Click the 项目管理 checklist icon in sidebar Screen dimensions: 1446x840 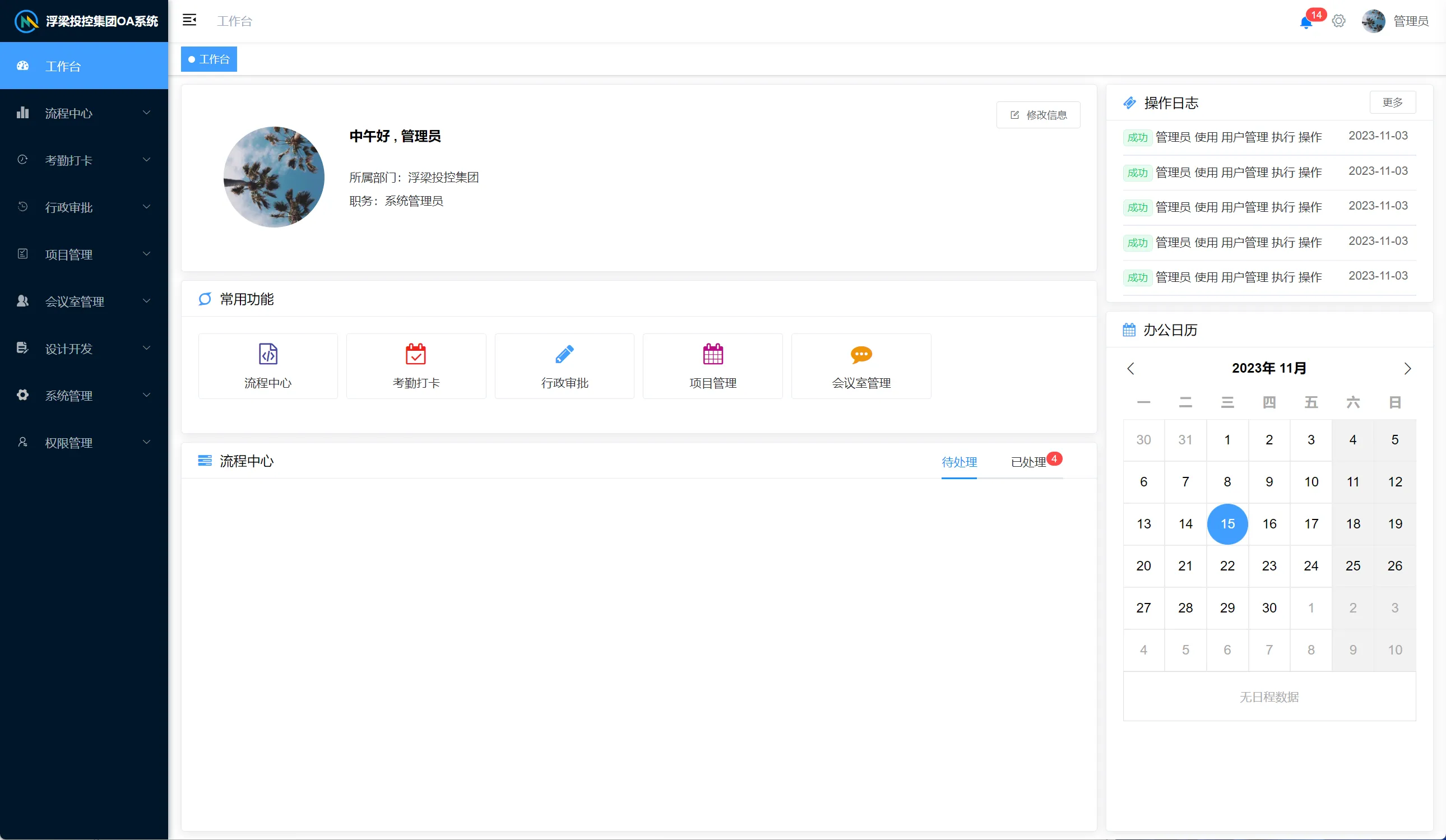click(22, 254)
